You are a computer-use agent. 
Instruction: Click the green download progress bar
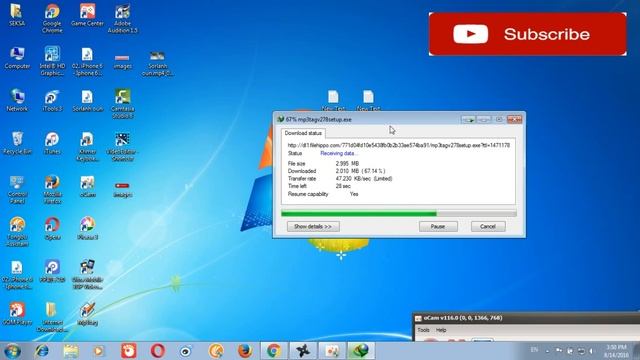coord(399,213)
